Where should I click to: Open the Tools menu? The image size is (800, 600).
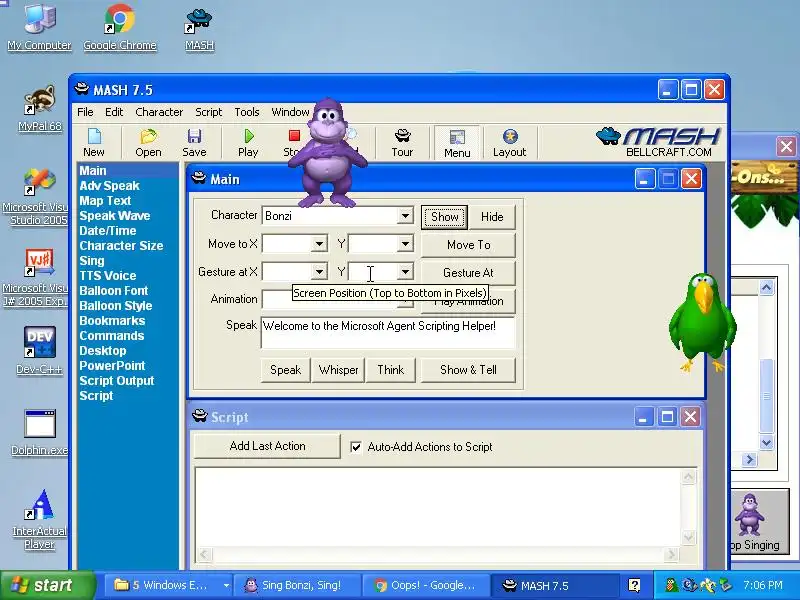click(246, 112)
